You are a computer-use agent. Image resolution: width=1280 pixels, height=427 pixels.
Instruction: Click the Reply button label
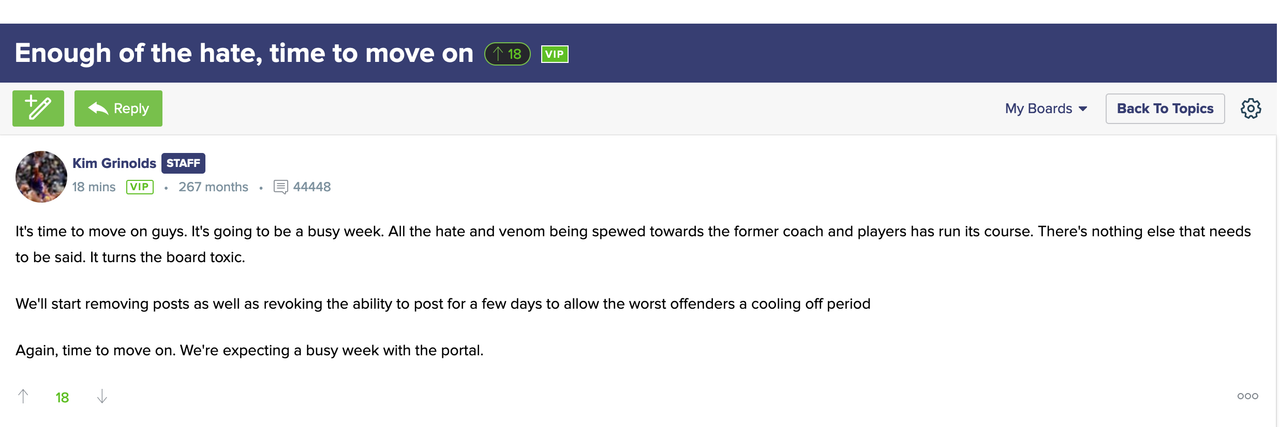(x=131, y=108)
